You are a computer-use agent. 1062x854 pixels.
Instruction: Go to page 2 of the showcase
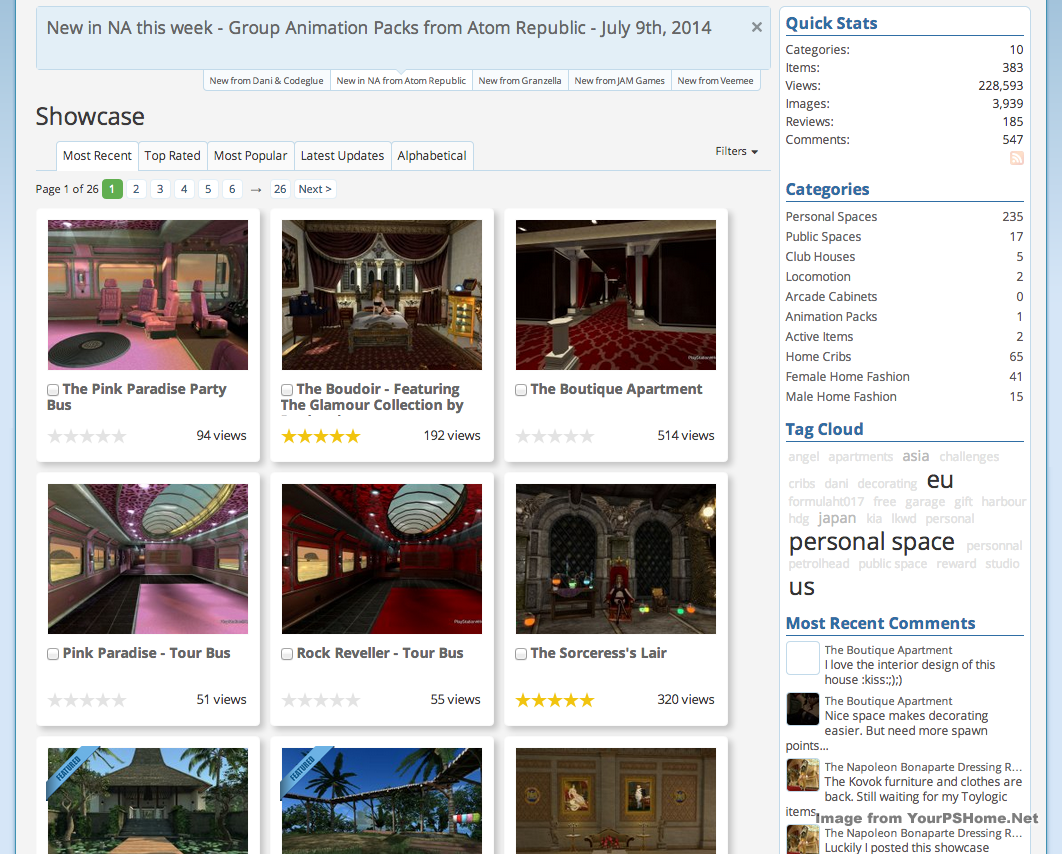point(136,189)
